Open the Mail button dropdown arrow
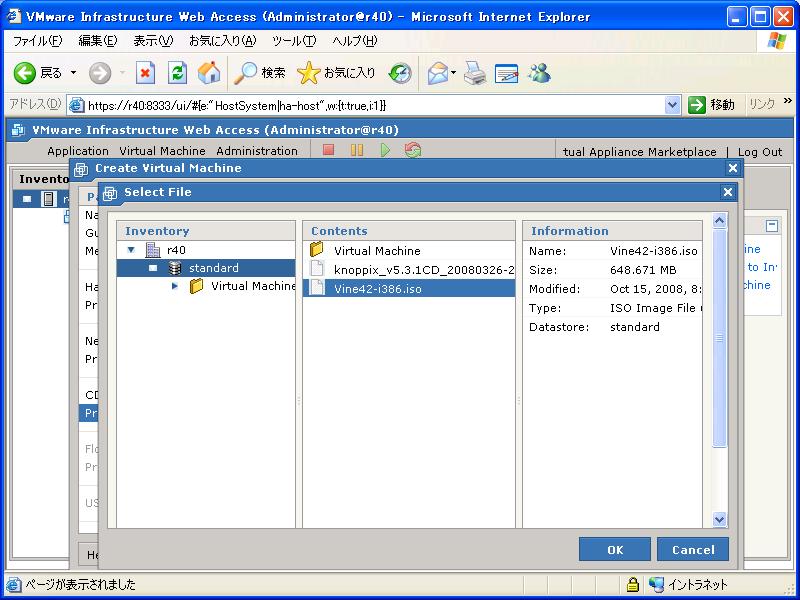This screenshot has height=600, width=800. 453,73
